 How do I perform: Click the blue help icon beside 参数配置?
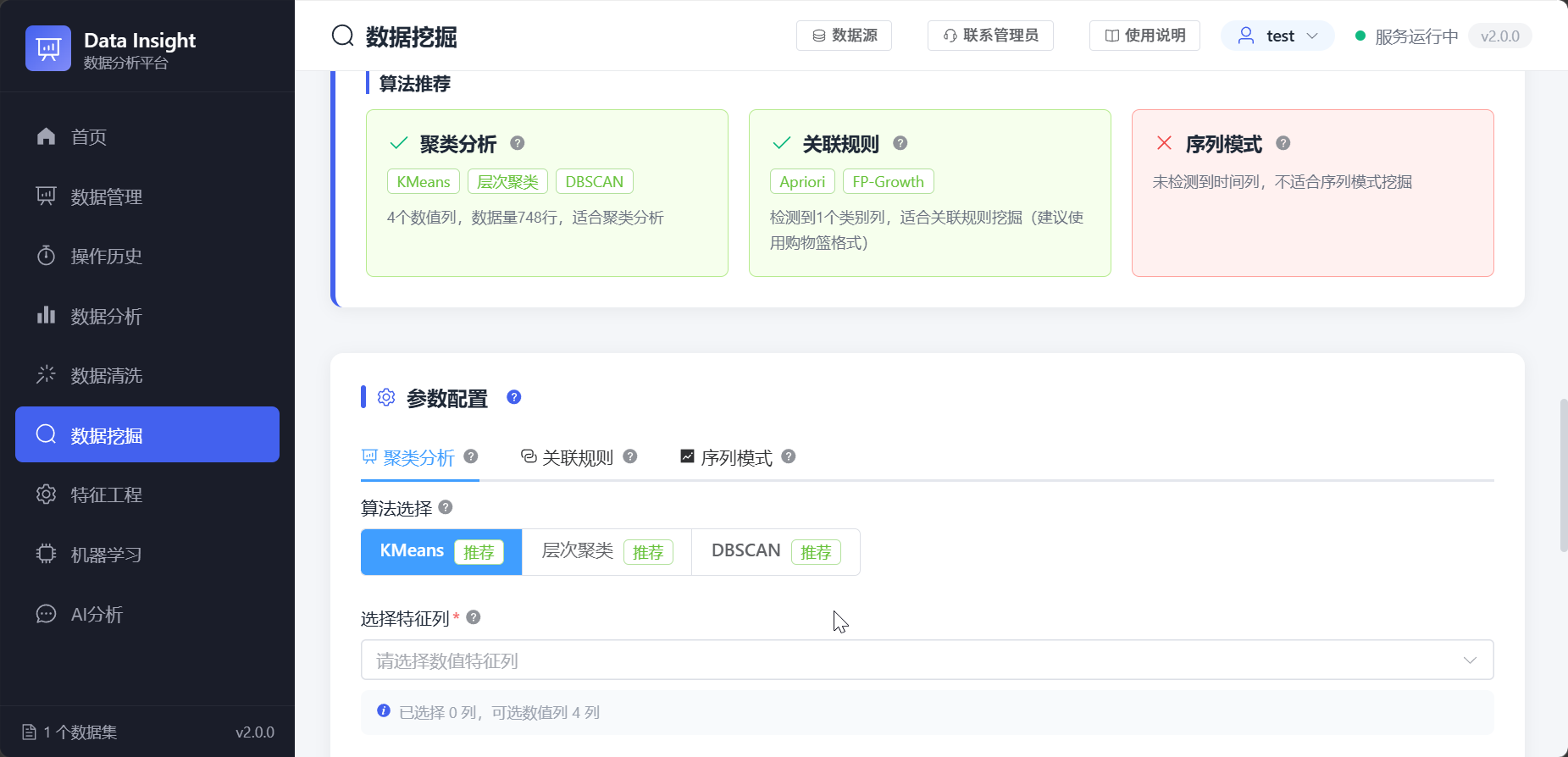[514, 397]
